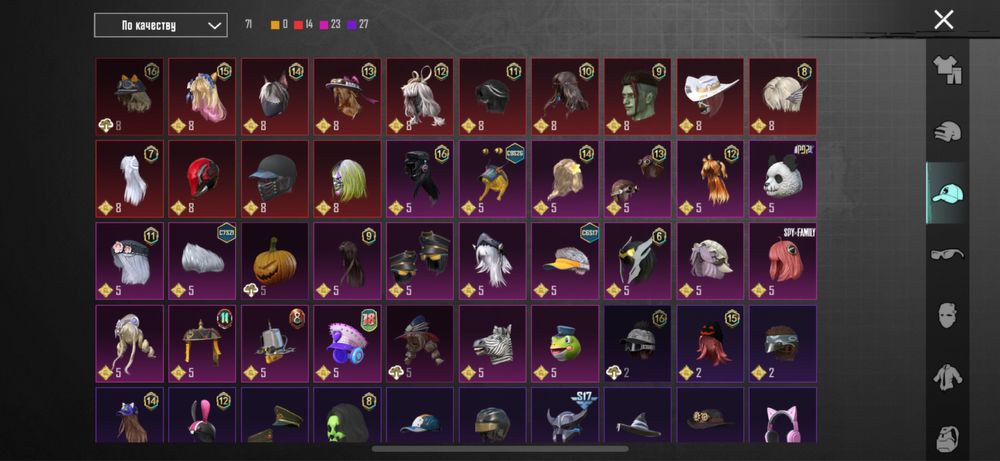Select the helmet category in sidebar
1000x461 pixels.
(948, 132)
